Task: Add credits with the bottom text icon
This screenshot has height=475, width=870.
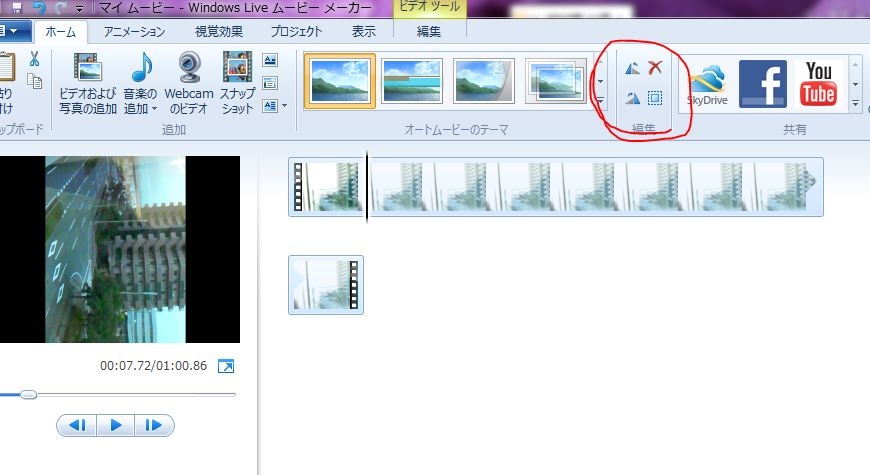Action: tap(270, 105)
